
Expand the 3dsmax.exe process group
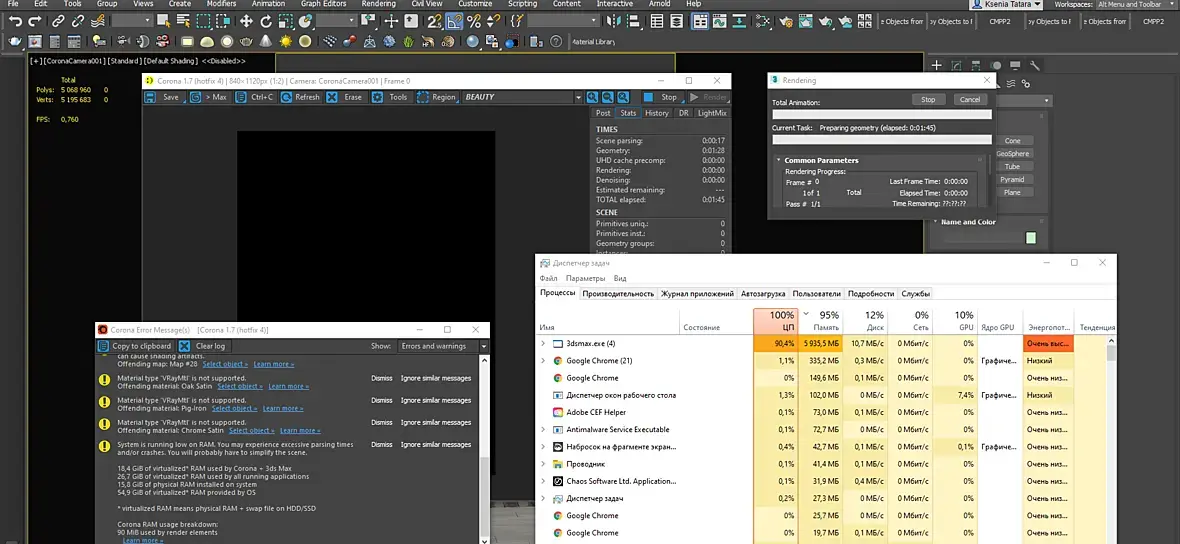pyautogui.click(x=544, y=344)
